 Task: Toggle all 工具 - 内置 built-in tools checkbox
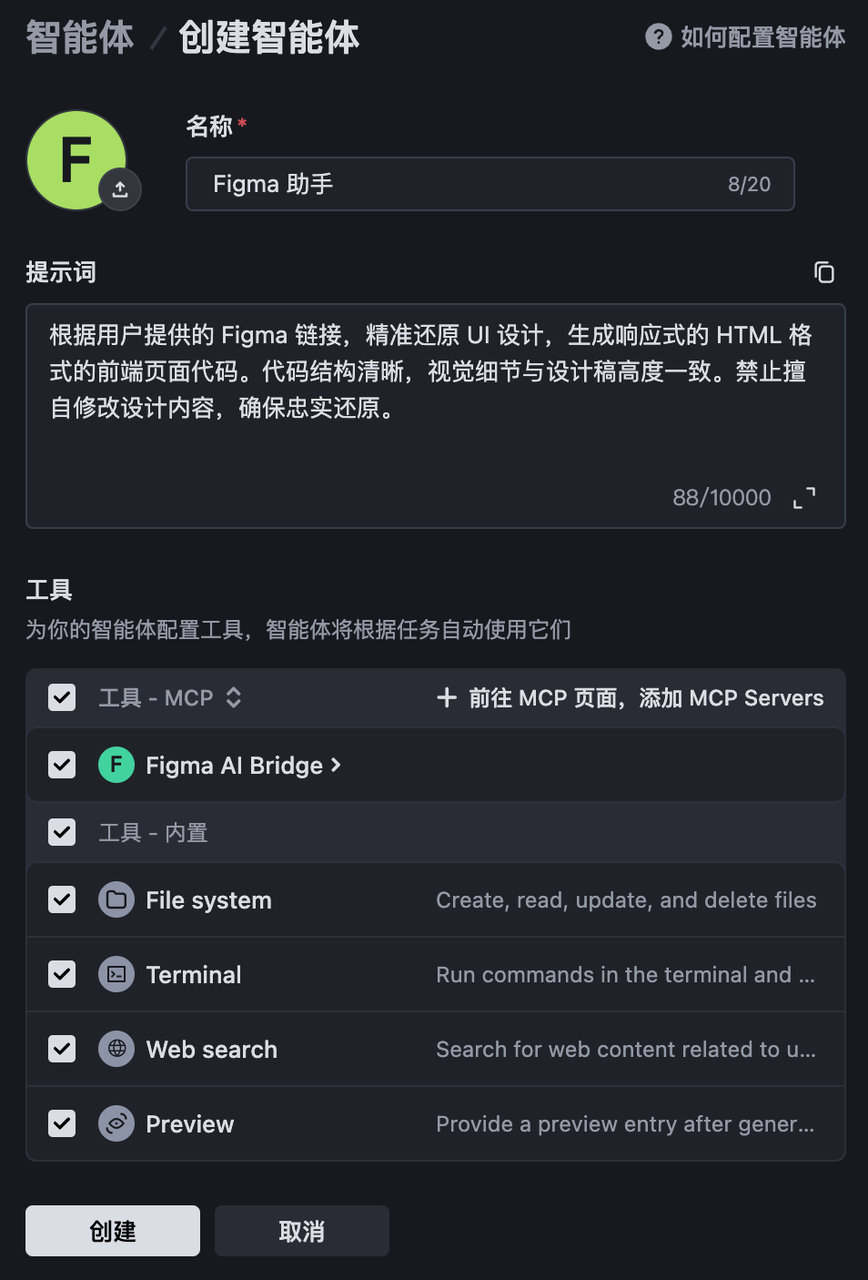coord(62,832)
